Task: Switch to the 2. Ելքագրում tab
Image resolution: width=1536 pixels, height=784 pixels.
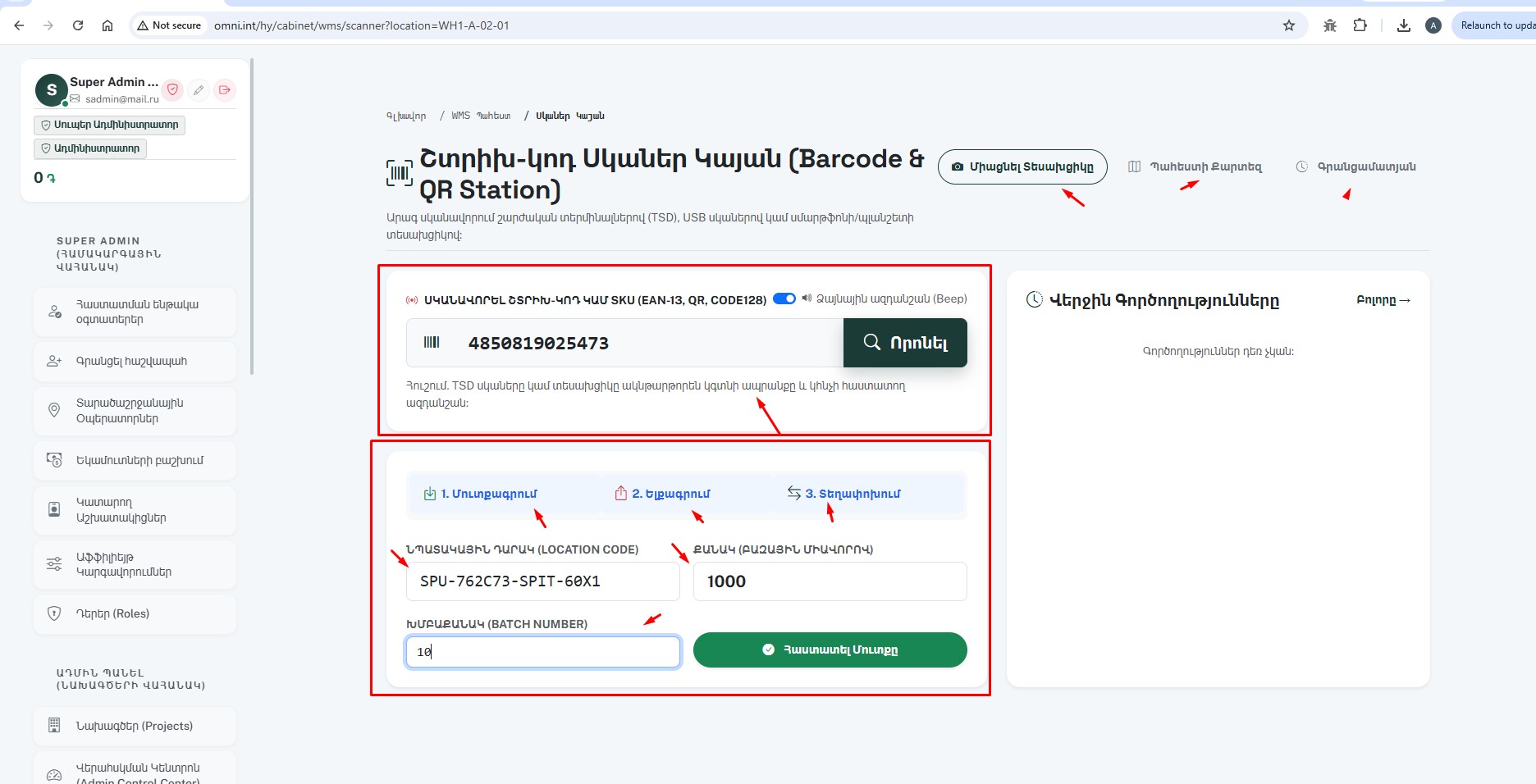Action: (662, 494)
